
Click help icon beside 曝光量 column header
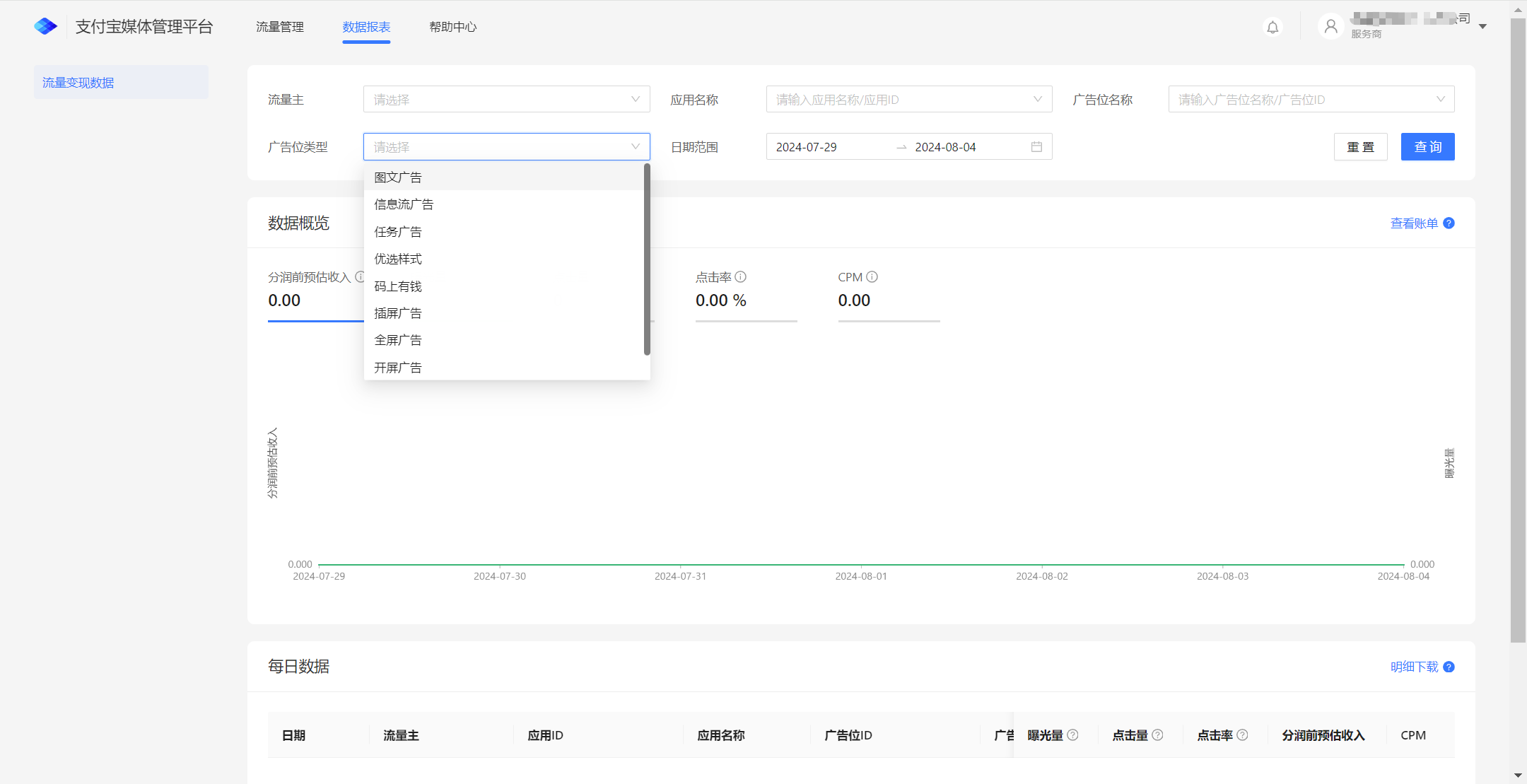(x=1072, y=735)
